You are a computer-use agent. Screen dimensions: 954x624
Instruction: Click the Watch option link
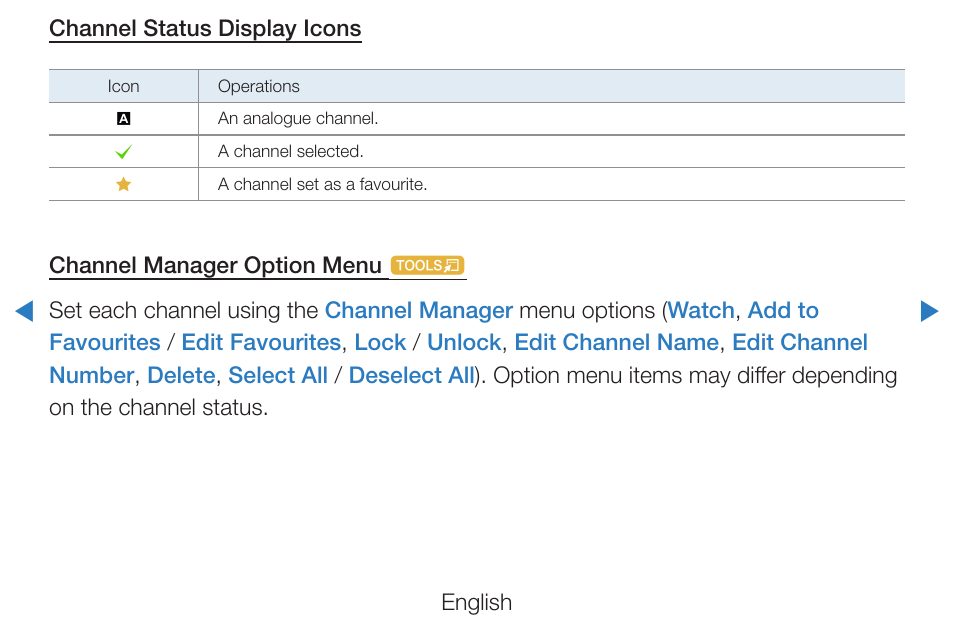[x=701, y=310]
